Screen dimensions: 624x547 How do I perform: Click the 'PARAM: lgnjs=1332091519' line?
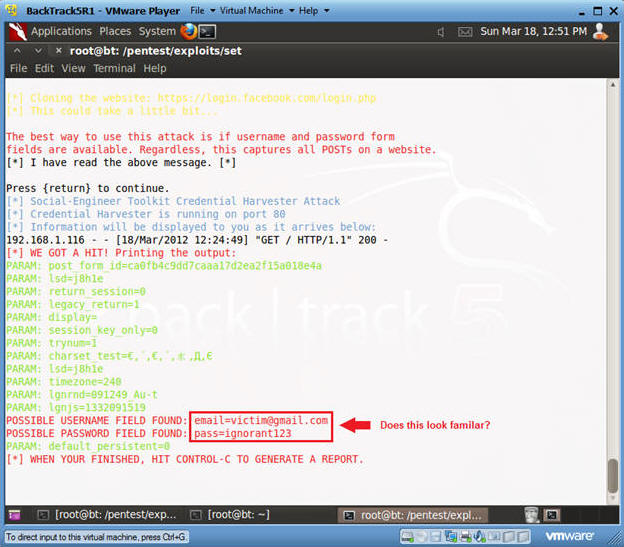point(76,407)
